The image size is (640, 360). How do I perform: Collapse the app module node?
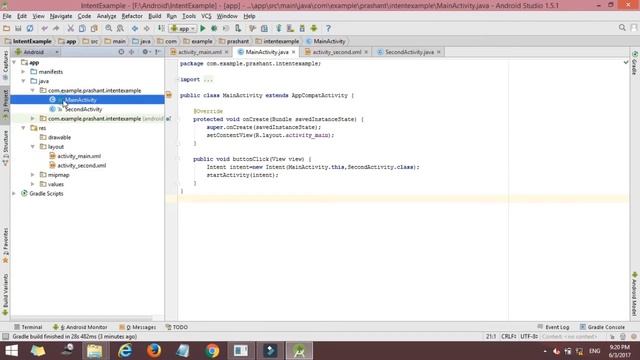(15, 62)
